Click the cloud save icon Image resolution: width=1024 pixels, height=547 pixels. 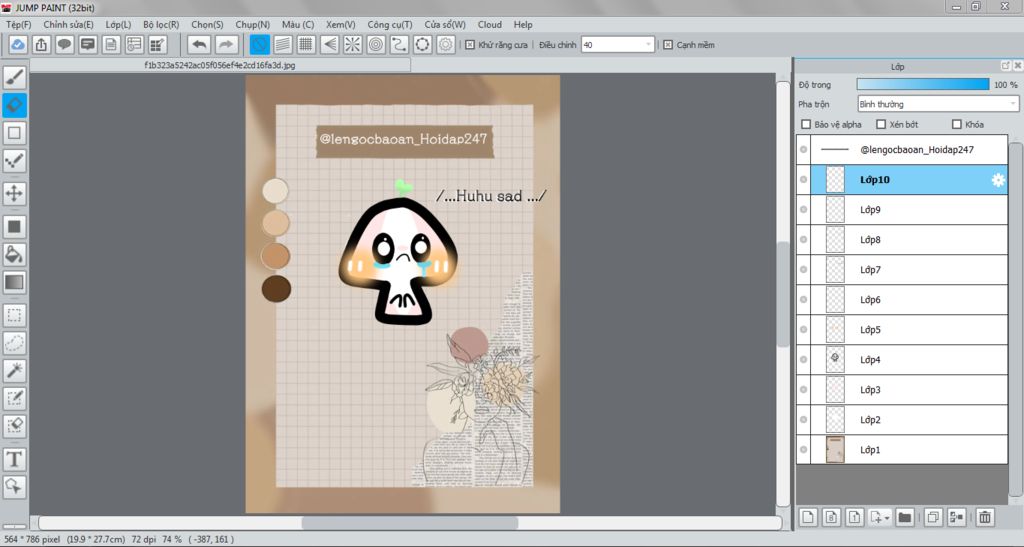18,44
